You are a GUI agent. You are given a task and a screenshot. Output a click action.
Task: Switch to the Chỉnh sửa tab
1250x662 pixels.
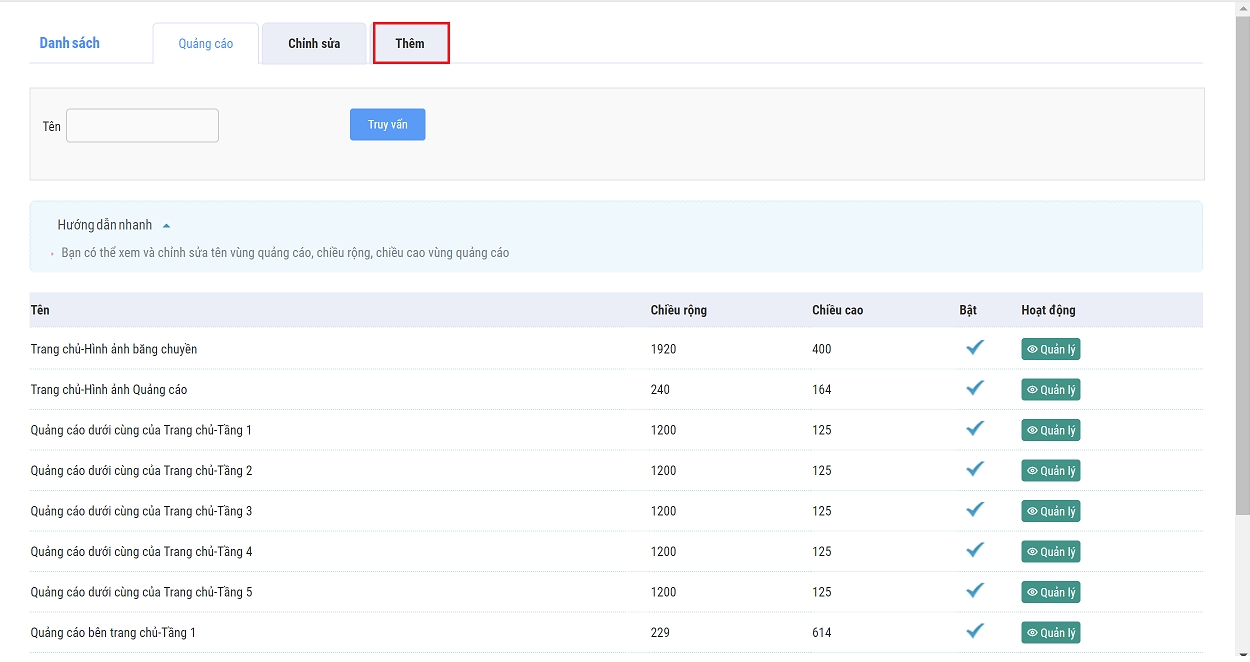coord(314,44)
